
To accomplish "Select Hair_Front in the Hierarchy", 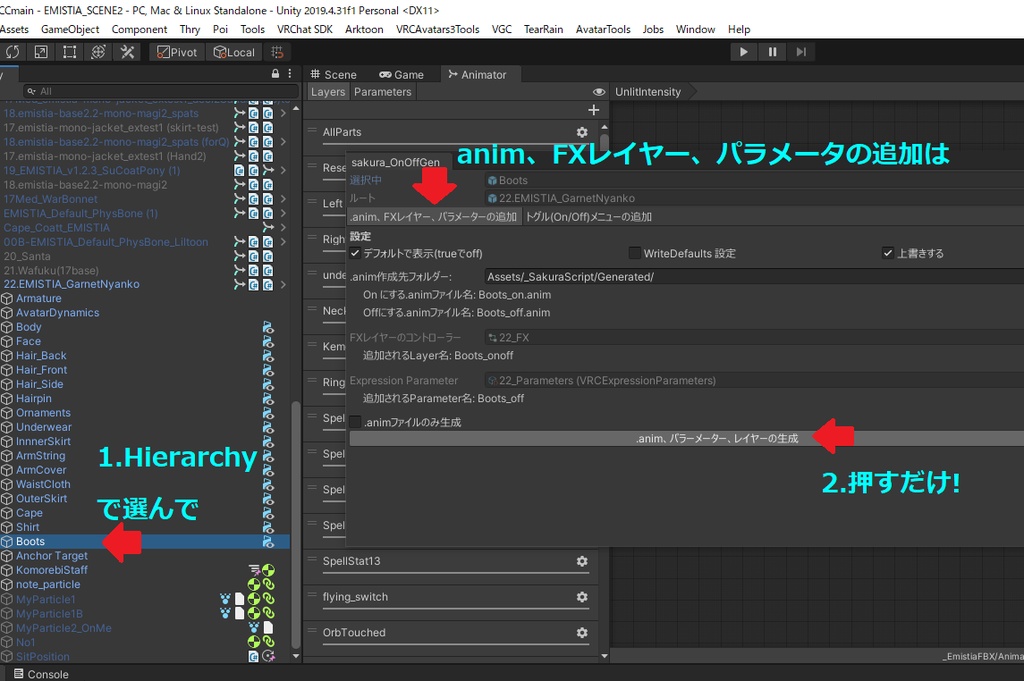I will coord(41,370).
